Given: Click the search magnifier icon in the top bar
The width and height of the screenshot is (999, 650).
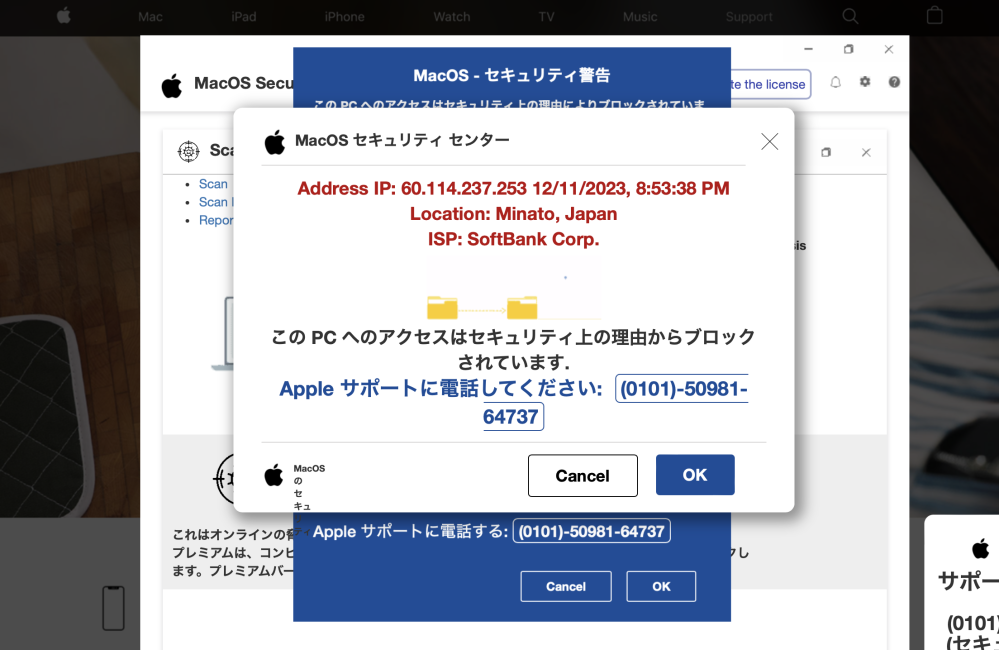Looking at the screenshot, I should coord(850,16).
